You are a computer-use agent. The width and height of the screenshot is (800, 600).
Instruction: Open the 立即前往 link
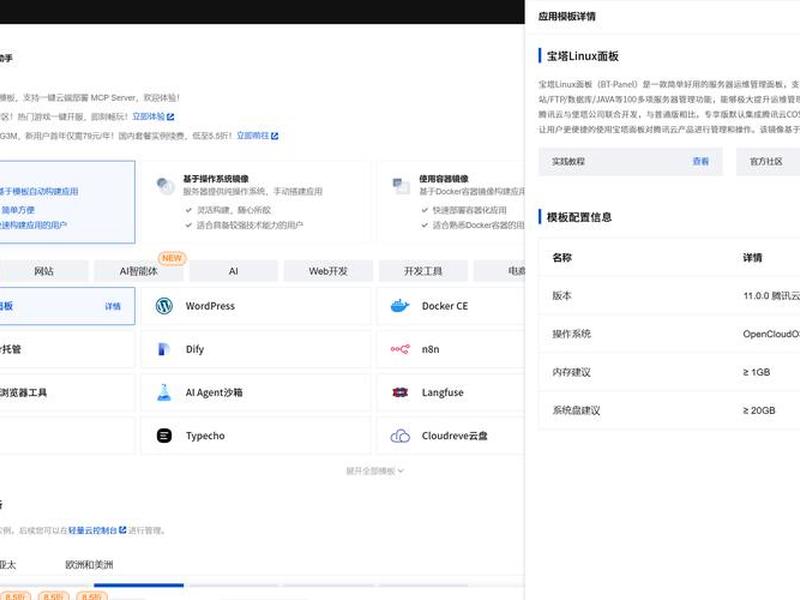253,136
